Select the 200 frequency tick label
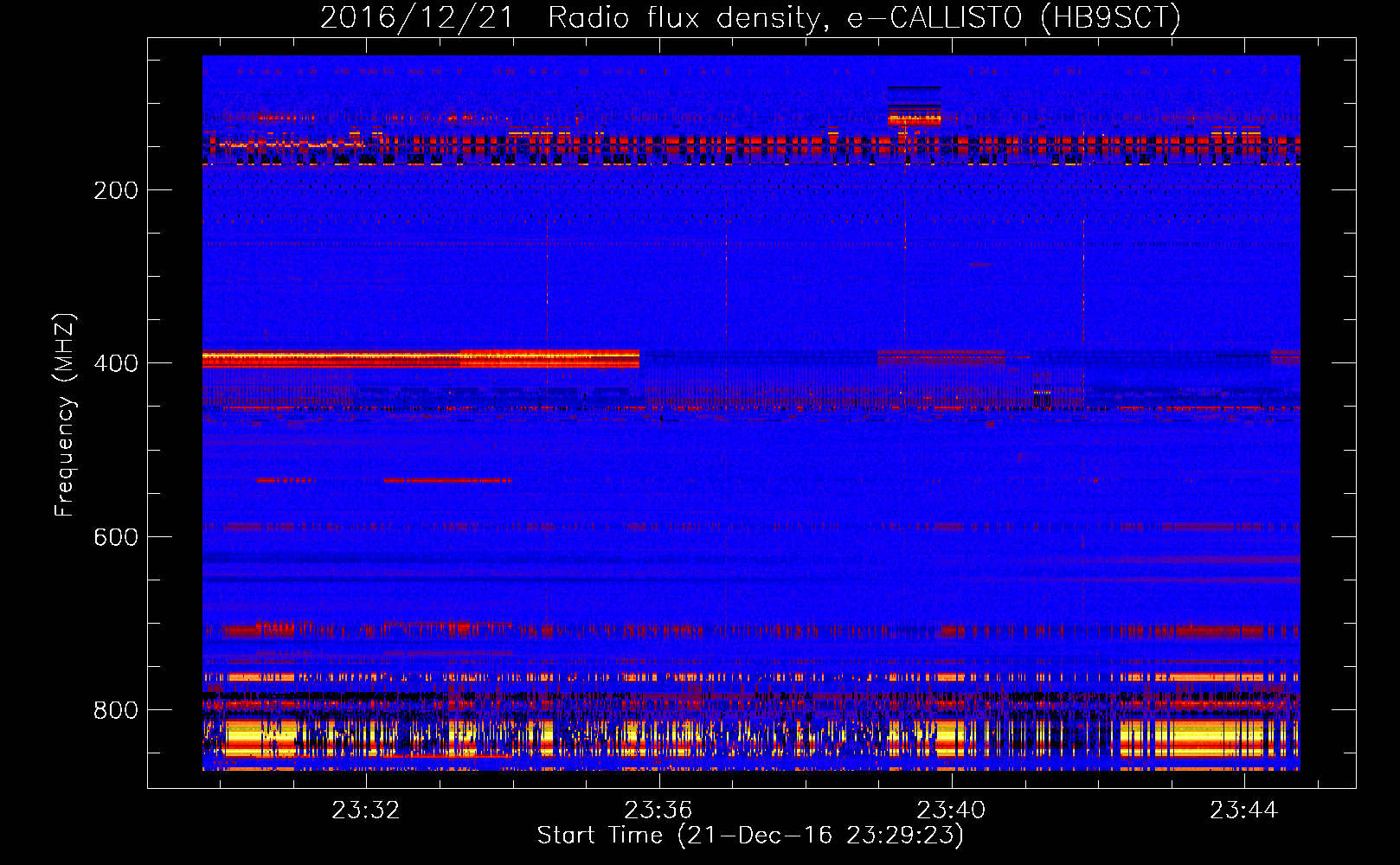Image resolution: width=1400 pixels, height=865 pixels. (x=116, y=190)
